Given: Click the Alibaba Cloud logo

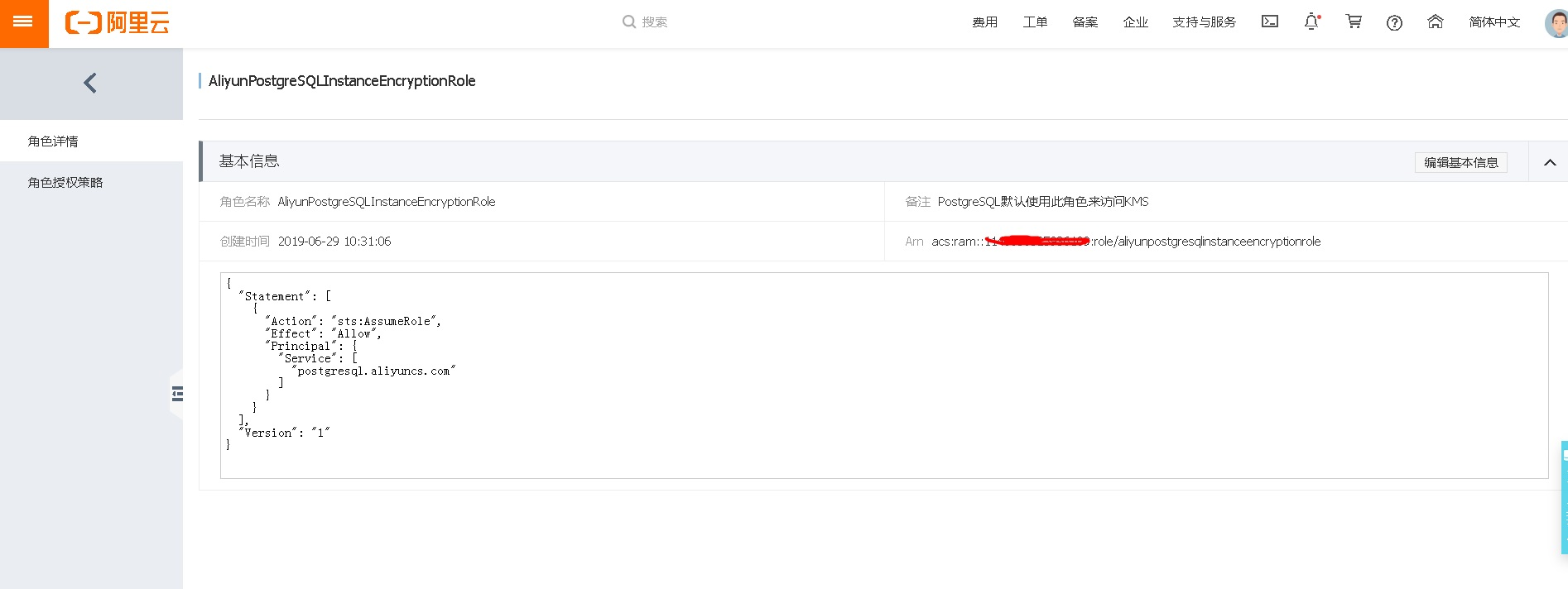Looking at the screenshot, I should 118,22.
